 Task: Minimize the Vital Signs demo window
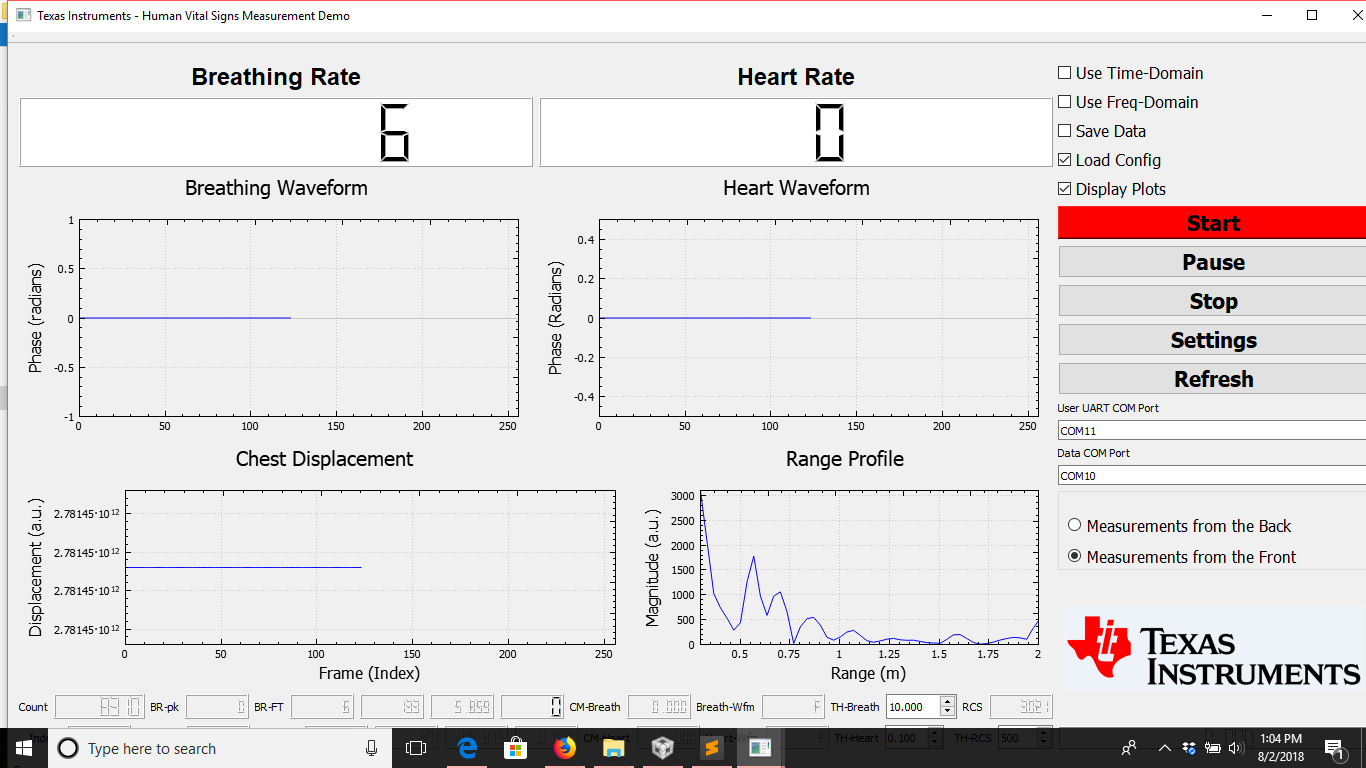[x=1267, y=15]
